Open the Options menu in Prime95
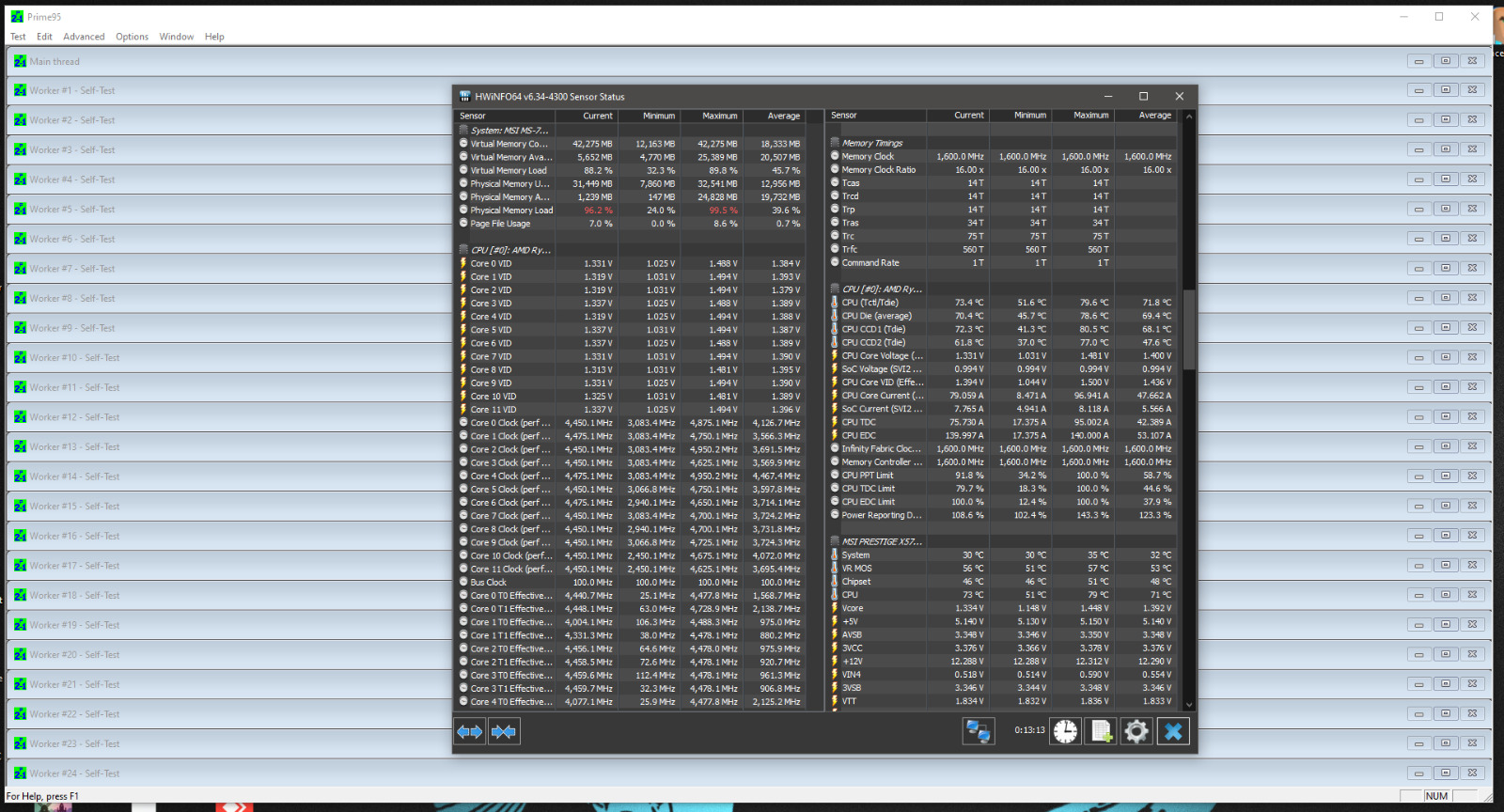1504x812 pixels. 132,37
